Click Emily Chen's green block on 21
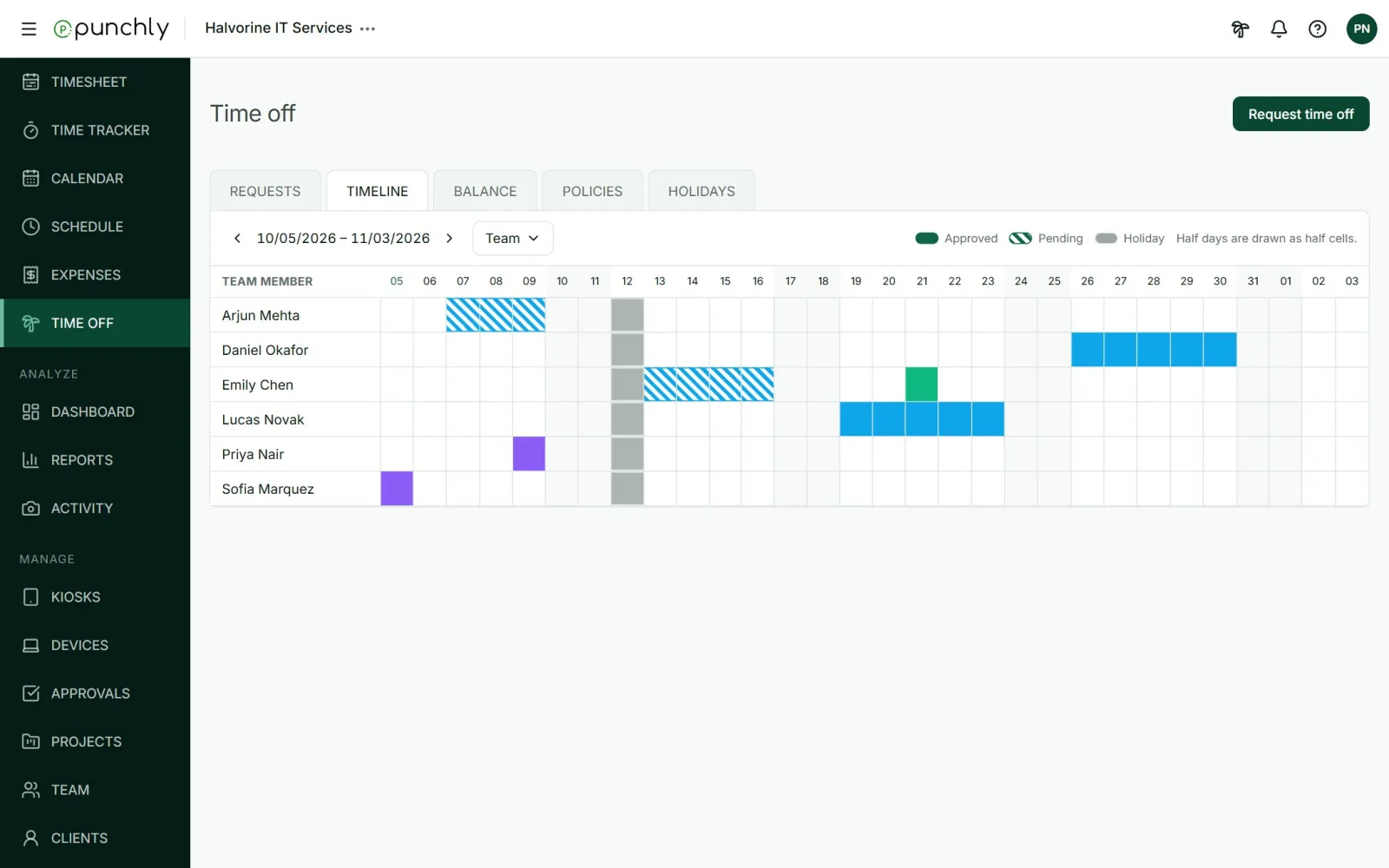The height and width of the screenshot is (868, 1389). (x=921, y=385)
